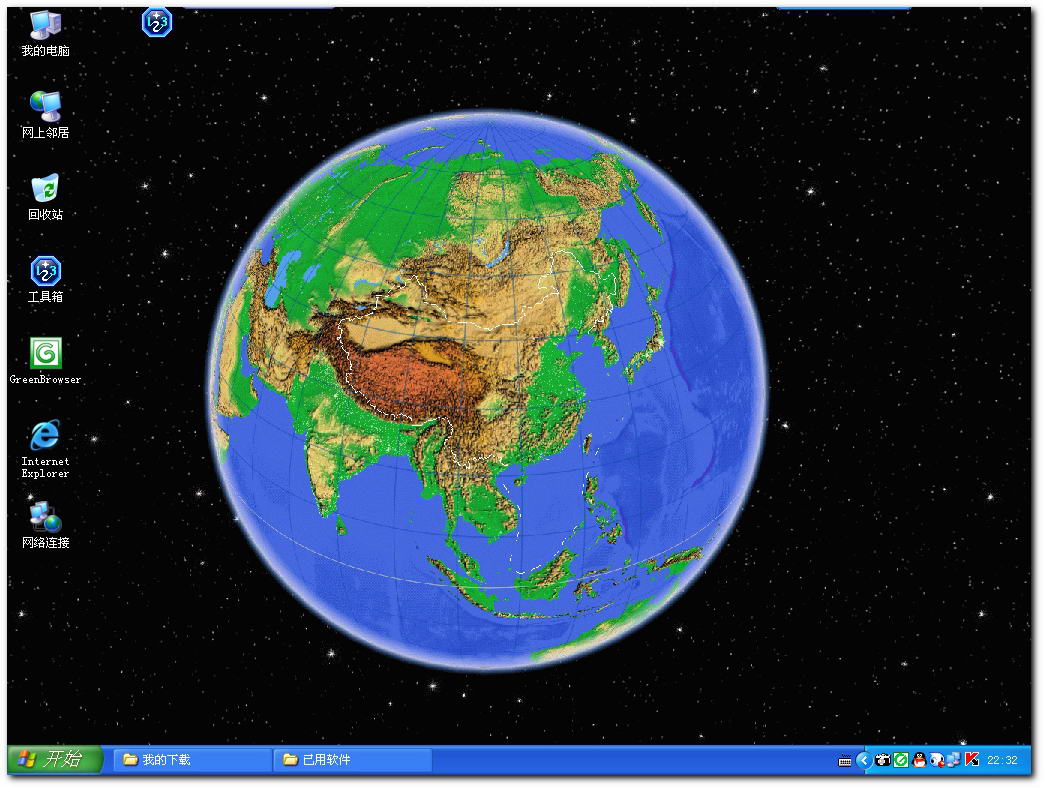
Task: Click the unlabeled 123 icon at top
Action: point(156,22)
